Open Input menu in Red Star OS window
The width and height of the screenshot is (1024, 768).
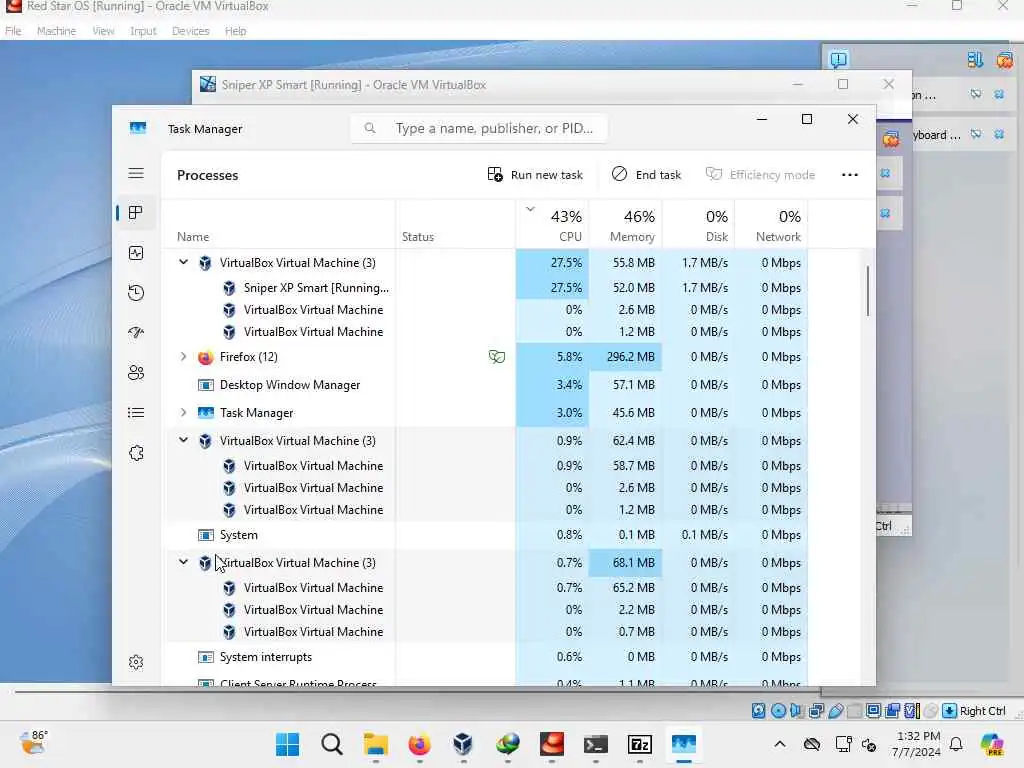pyautogui.click(x=143, y=31)
